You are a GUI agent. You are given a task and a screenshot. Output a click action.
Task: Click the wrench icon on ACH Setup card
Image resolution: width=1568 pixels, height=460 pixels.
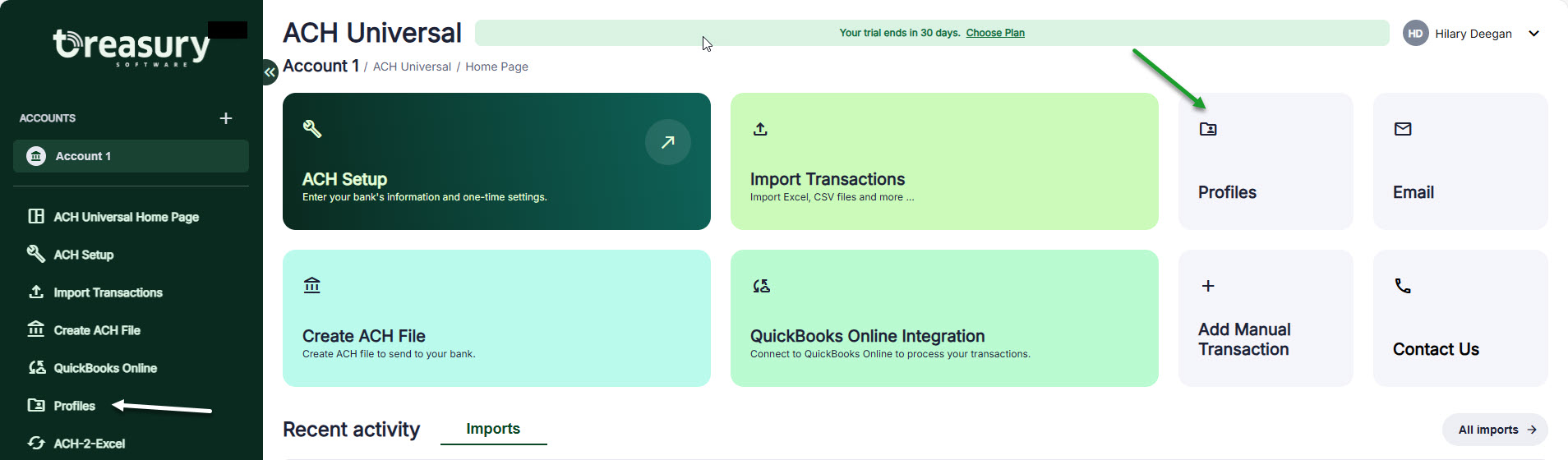312,129
